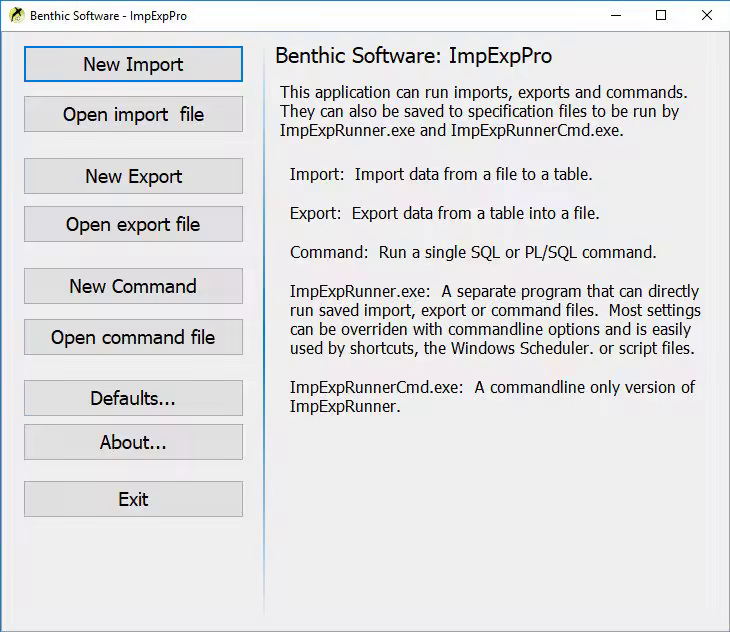Image resolution: width=730 pixels, height=632 pixels.
Task: Click the Export description line
Action: click(444, 213)
